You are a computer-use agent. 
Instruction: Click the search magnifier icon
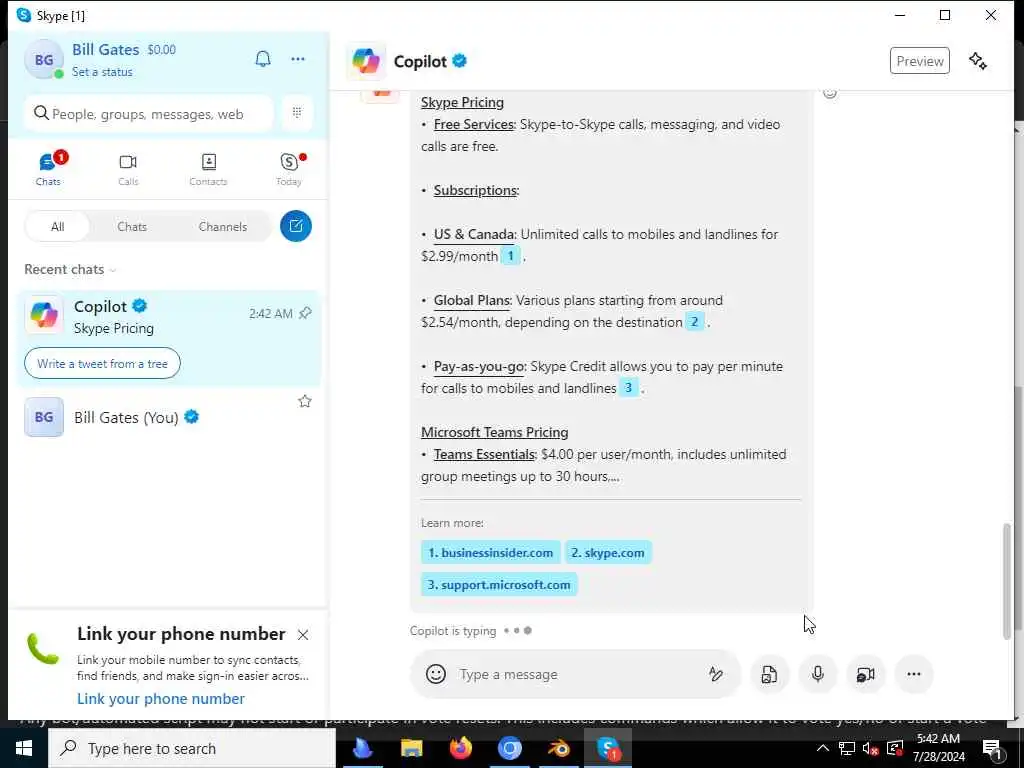[41, 113]
